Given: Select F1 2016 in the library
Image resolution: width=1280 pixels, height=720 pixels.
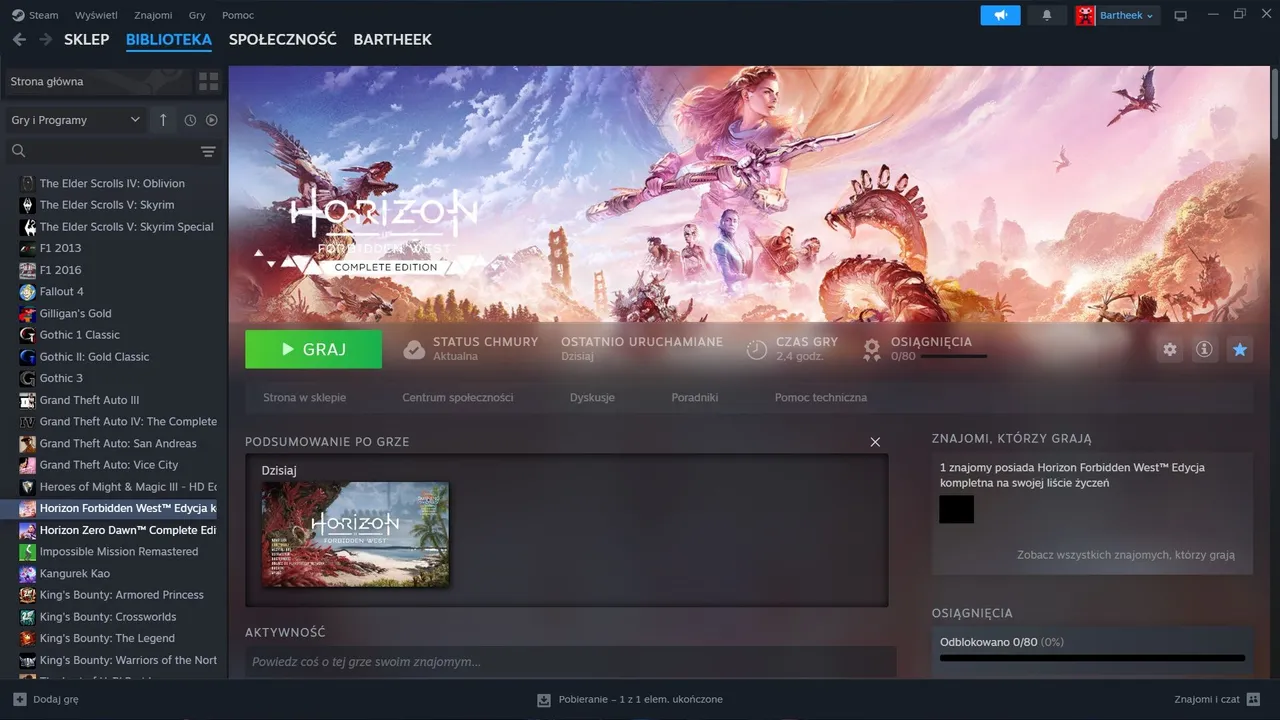Looking at the screenshot, I should point(60,270).
